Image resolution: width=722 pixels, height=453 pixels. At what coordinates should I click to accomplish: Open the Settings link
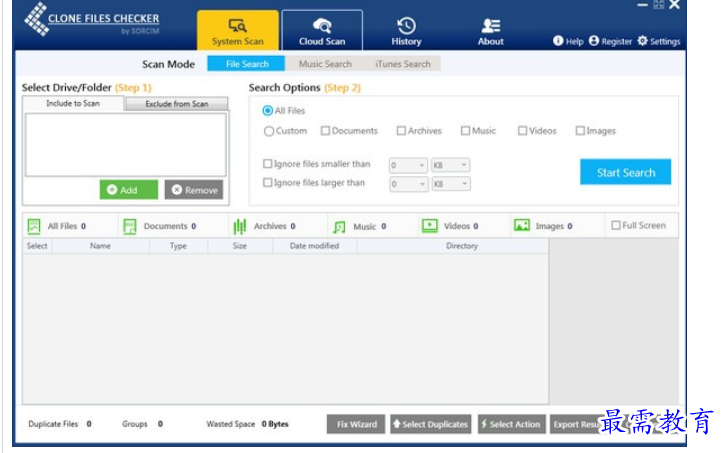pos(665,41)
